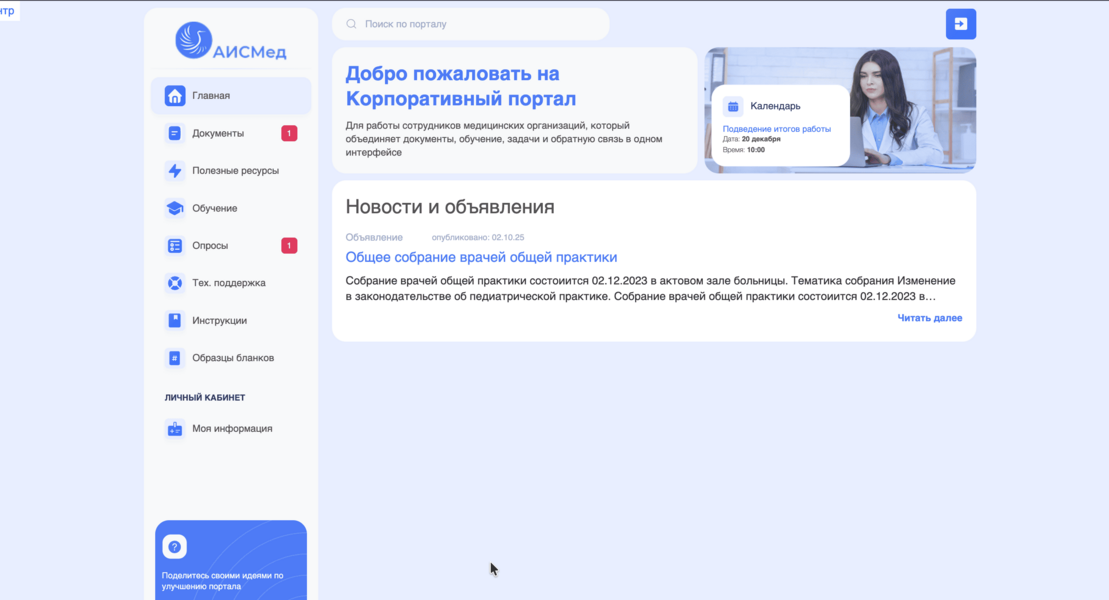Viewport: 1109px width, 600px height.
Task: Click the Добро пожаловать на Корпоративный портал heading
Action: [x=460, y=86]
